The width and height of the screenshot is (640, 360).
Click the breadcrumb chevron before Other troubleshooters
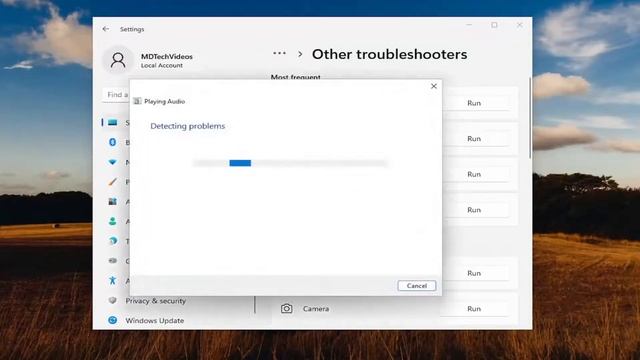(300, 54)
